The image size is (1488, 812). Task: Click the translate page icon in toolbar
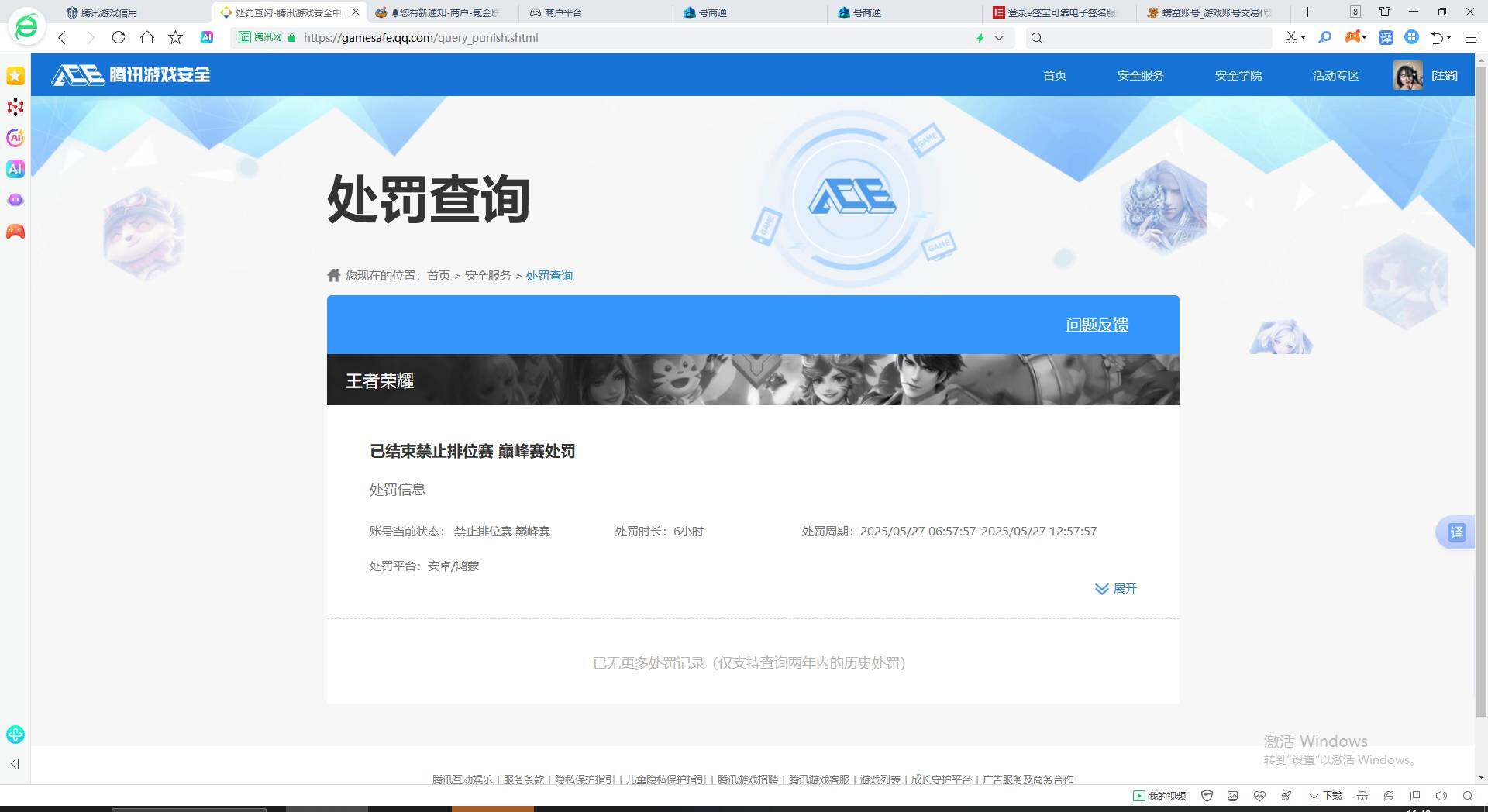click(x=1386, y=37)
